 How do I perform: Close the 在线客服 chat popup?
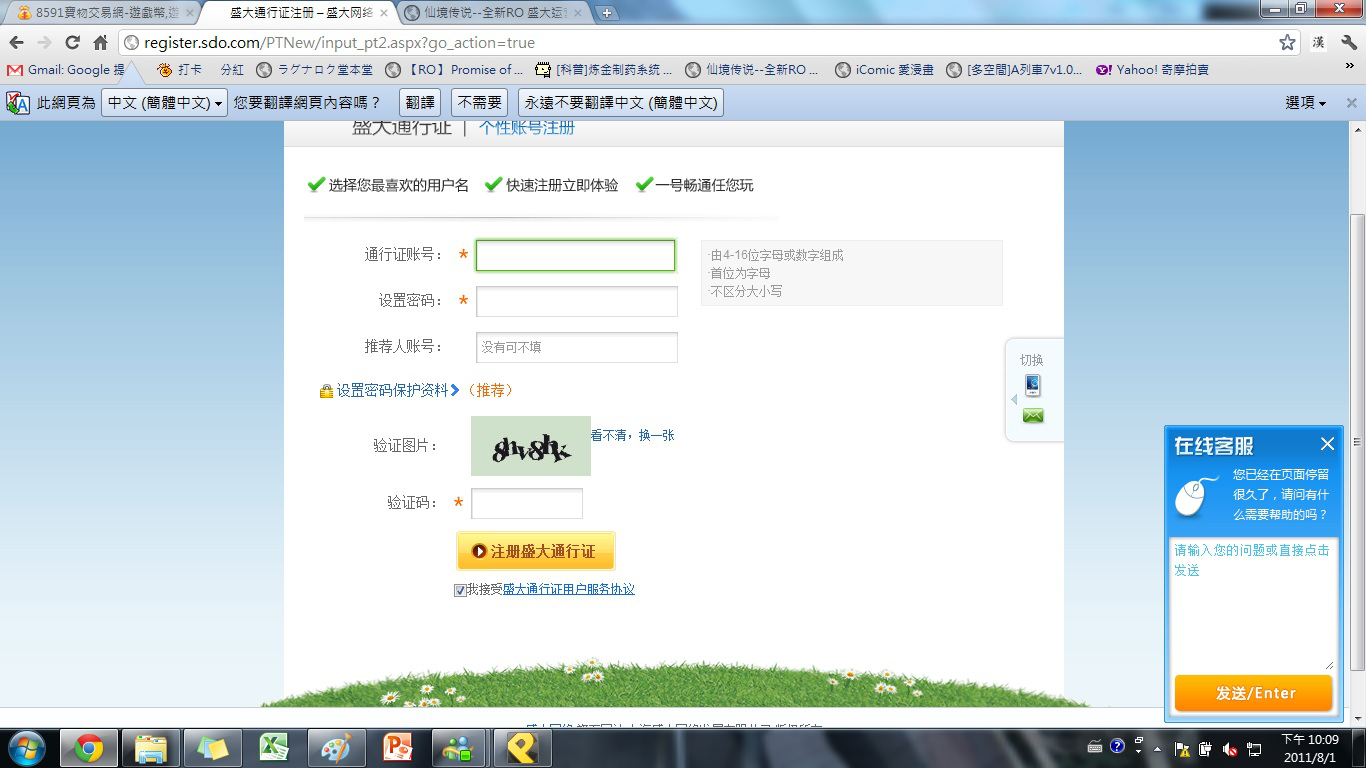[1327, 444]
